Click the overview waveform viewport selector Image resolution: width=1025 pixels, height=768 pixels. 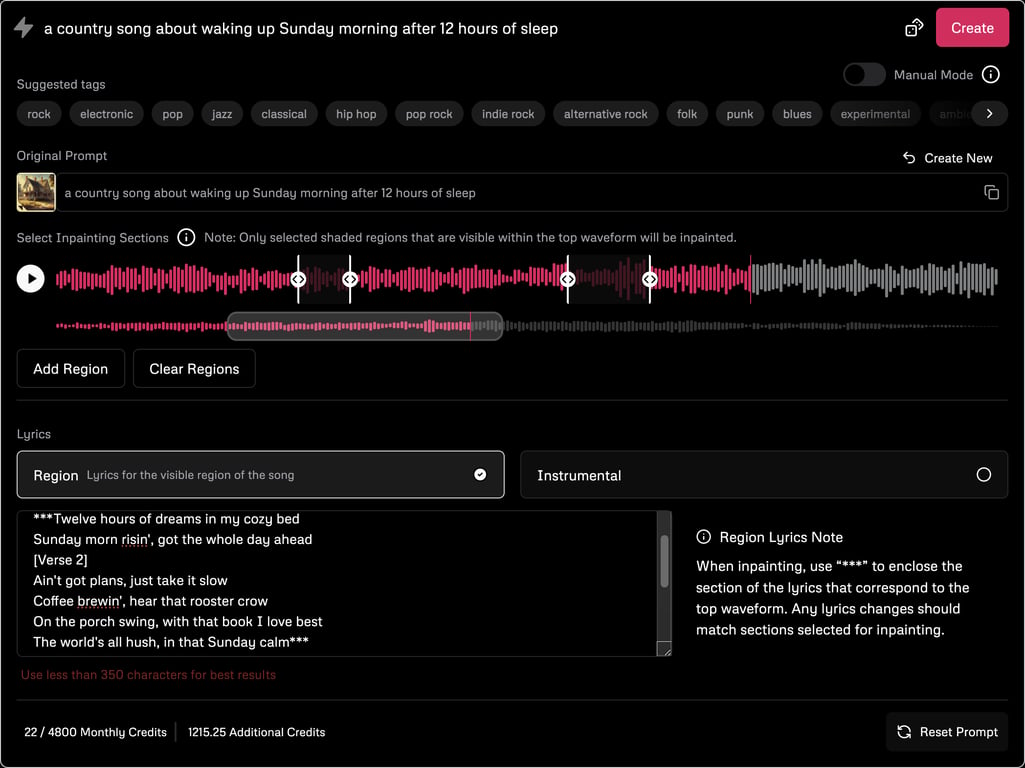365,326
